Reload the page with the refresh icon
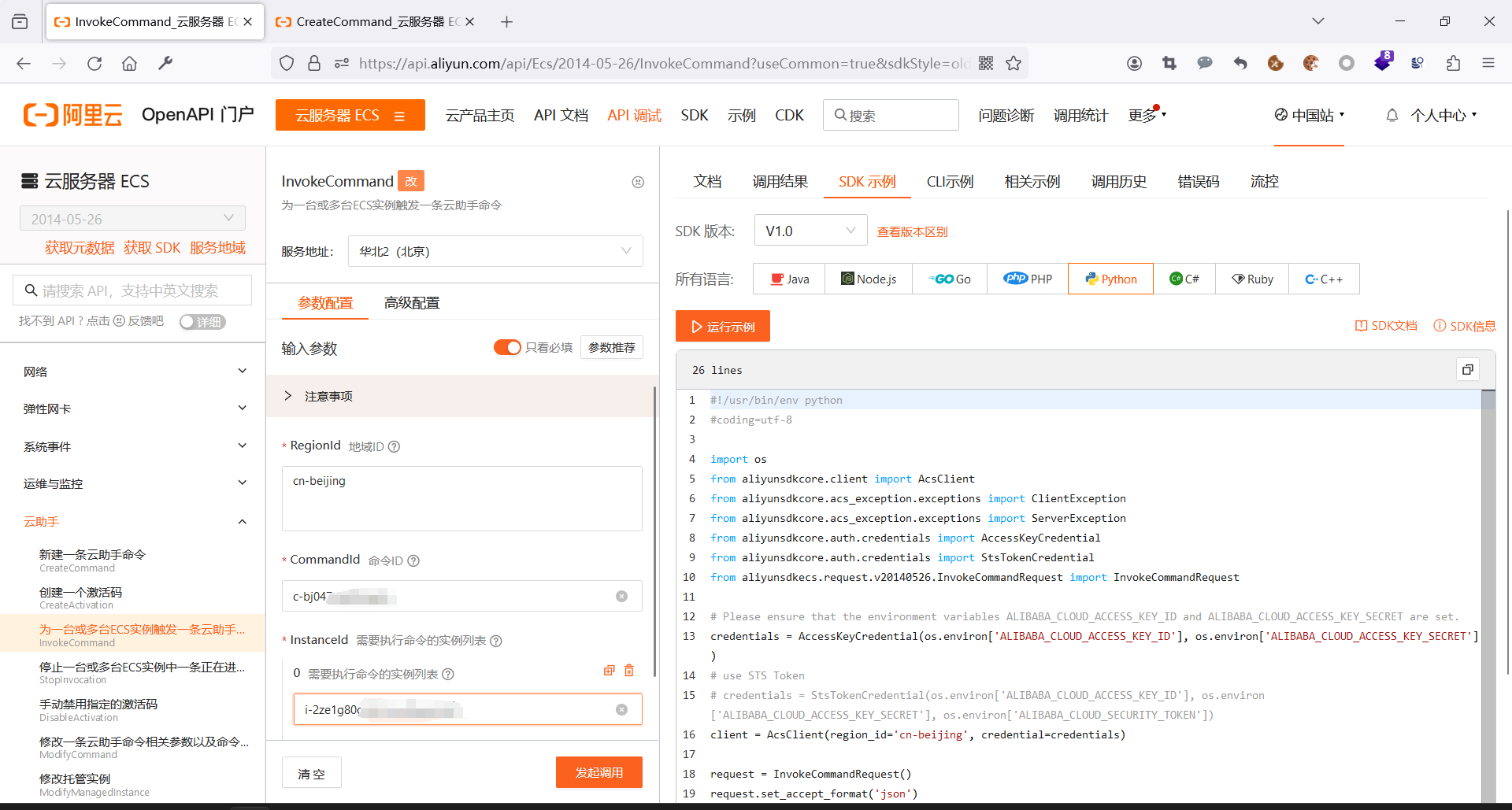The width and height of the screenshot is (1512, 810). point(94,64)
